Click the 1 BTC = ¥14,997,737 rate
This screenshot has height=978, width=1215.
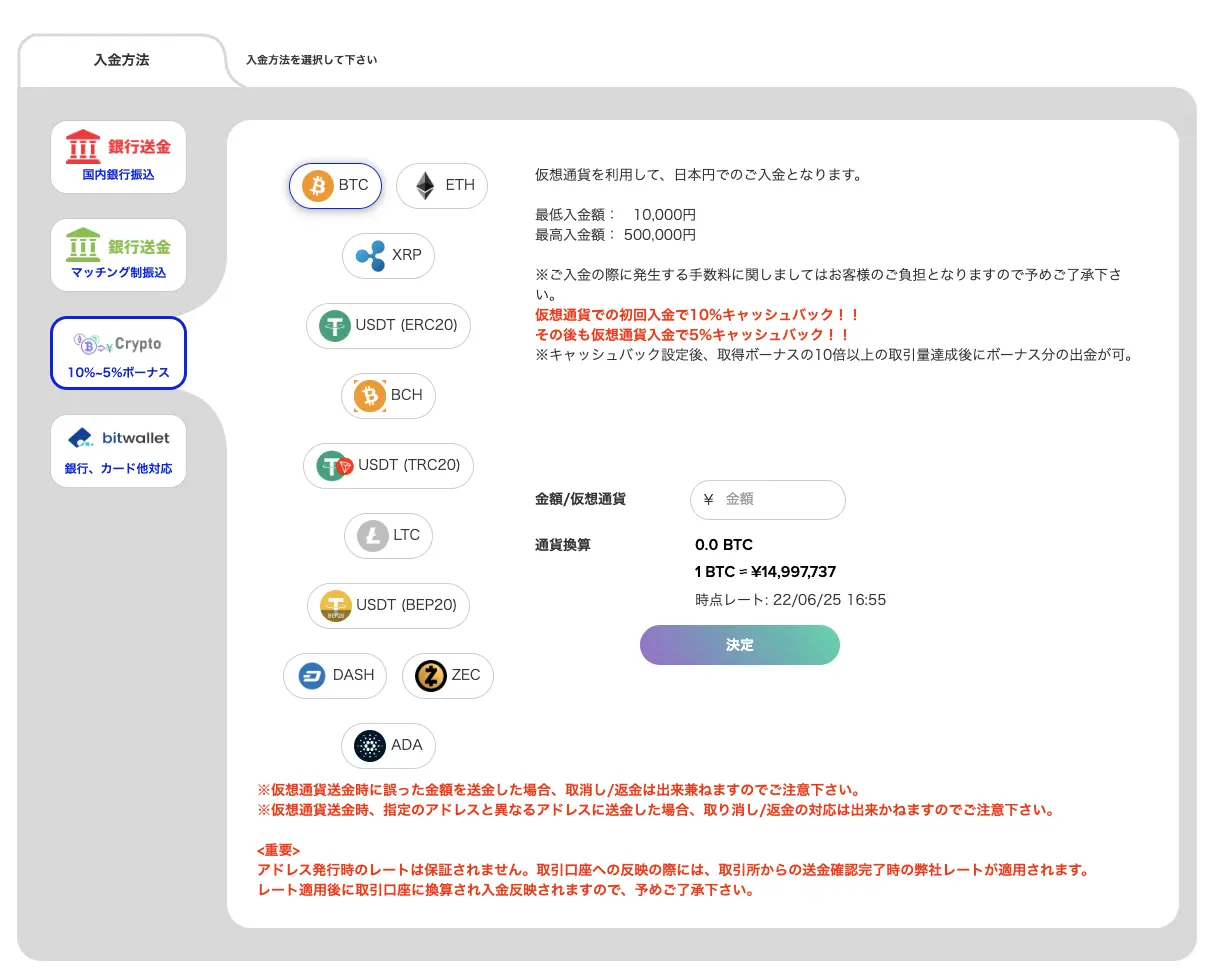pos(766,573)
